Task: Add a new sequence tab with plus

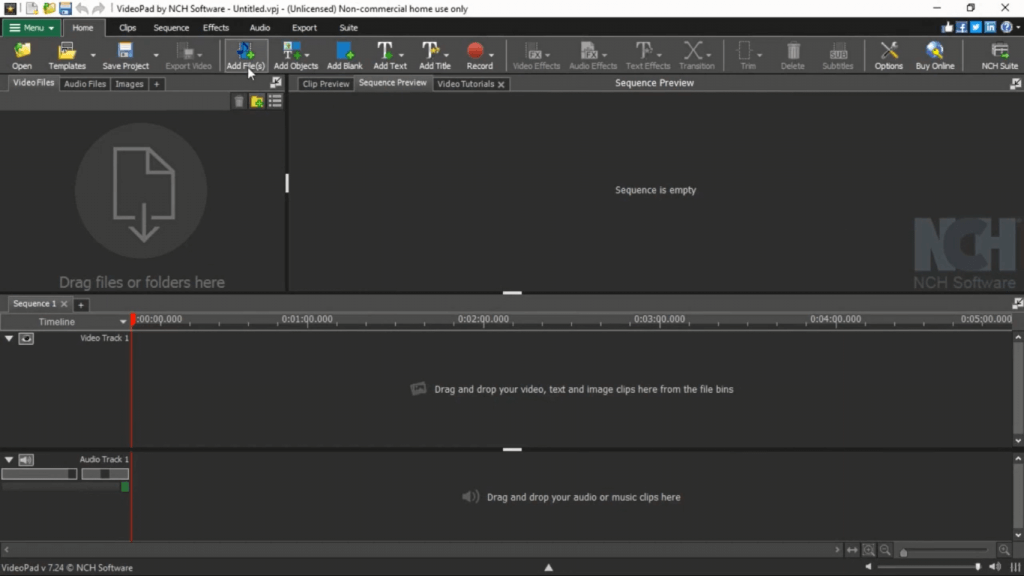Action: (x=81, y=304)
